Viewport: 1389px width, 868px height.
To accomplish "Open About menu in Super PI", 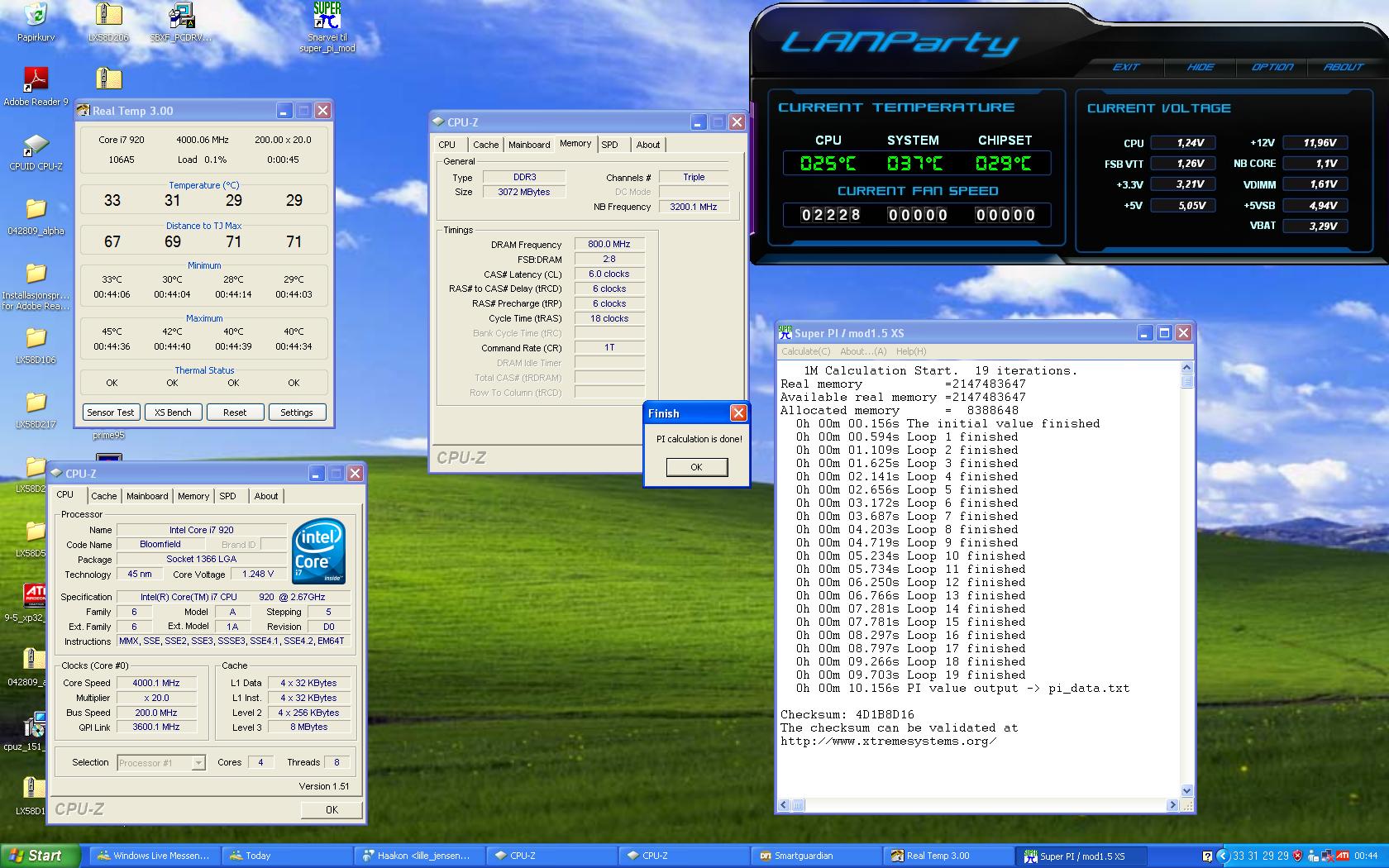I will pos(863,351).
